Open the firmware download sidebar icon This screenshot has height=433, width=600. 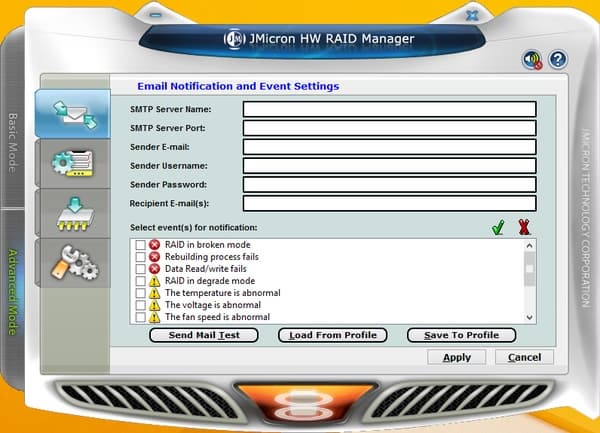point(73,213)
